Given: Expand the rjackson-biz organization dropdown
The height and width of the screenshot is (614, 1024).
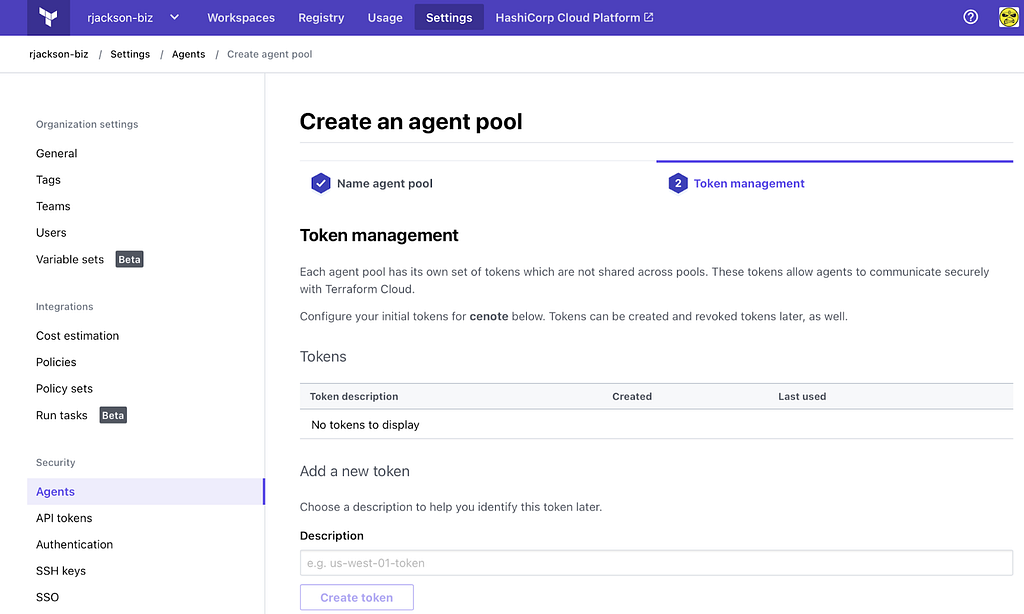Looking at the screenshot, I should tap(133, 18).
